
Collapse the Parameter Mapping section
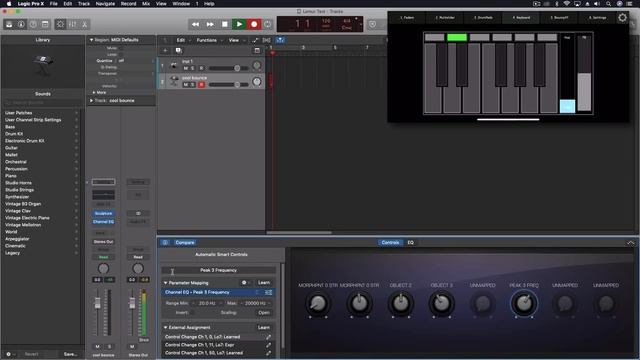pyautogui.click(x=165, y=283)
